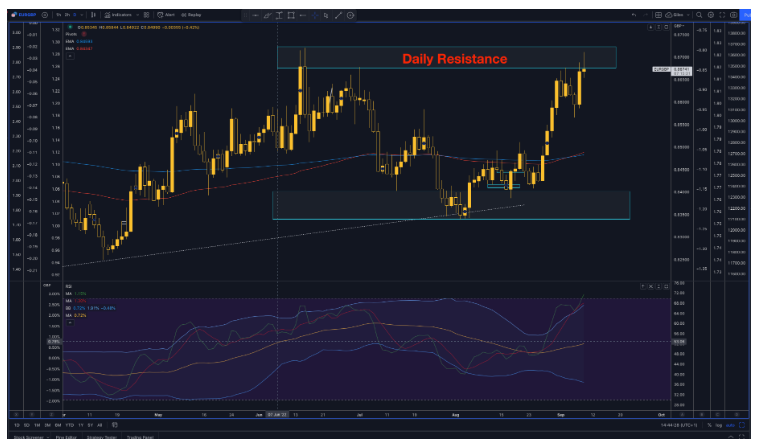Image resolution: width=761 pixels, height=448 pixels.
Task: Expand the indicators favorites dropdown arrow
Action: click(x=138, y=15)
